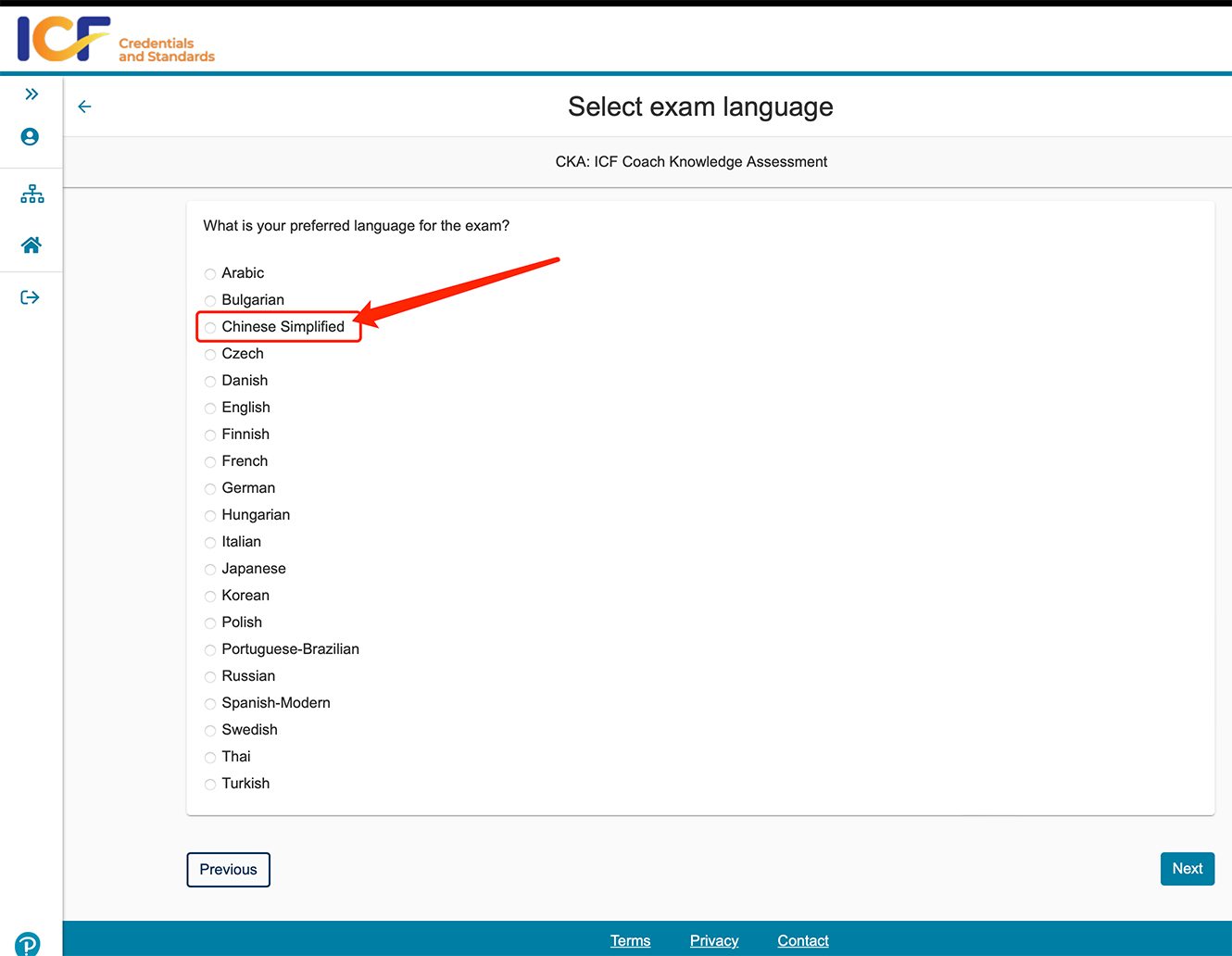
Task: Choose the Turkish language option
Action: click(210, 785)
